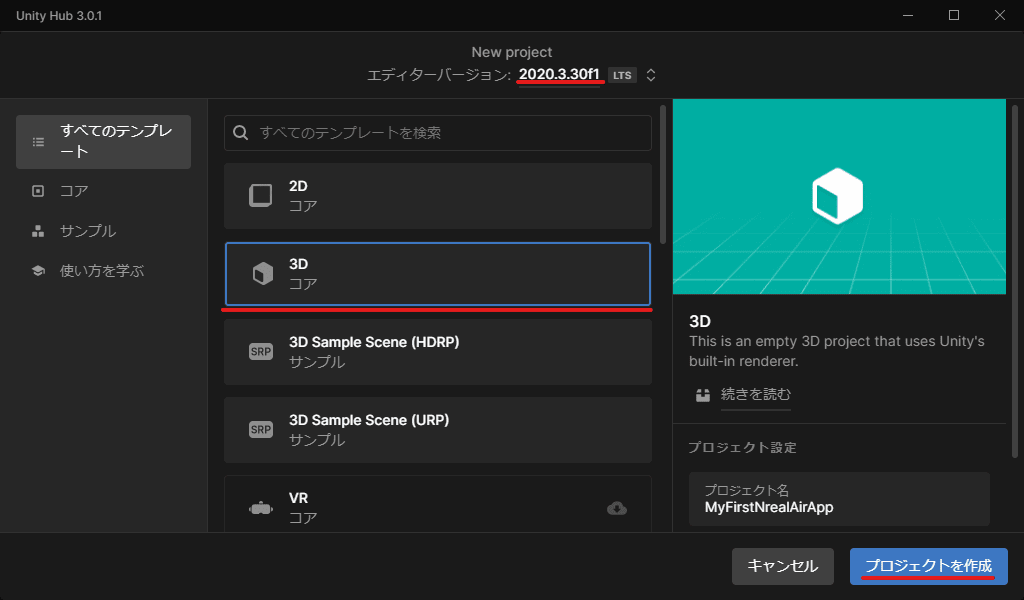This screenshot has height=600, width=1024.
Task: Click the VR headset template icon
Action: [261, 508]
